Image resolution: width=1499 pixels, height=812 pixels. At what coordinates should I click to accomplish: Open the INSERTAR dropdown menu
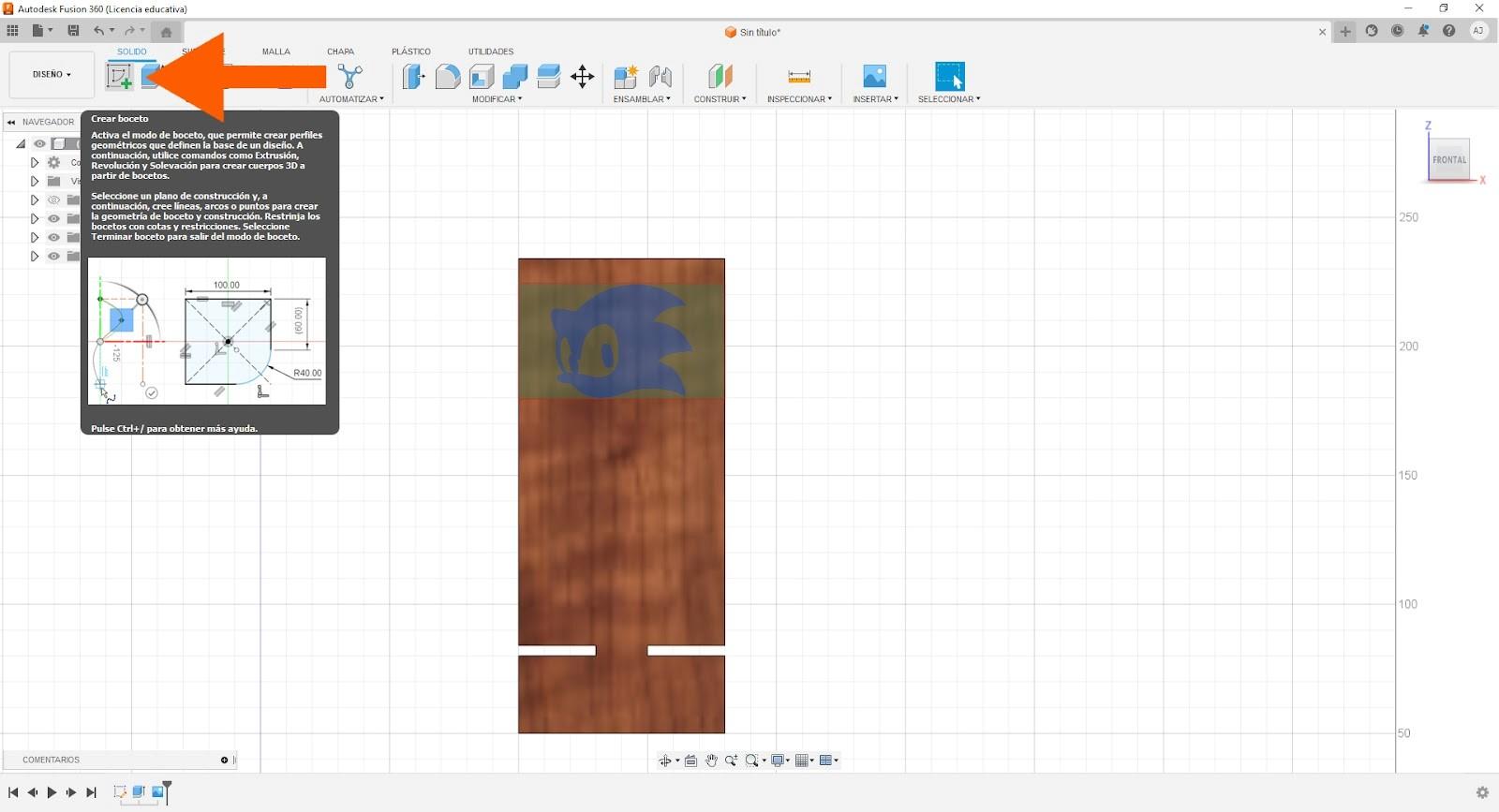click(875, 99)
